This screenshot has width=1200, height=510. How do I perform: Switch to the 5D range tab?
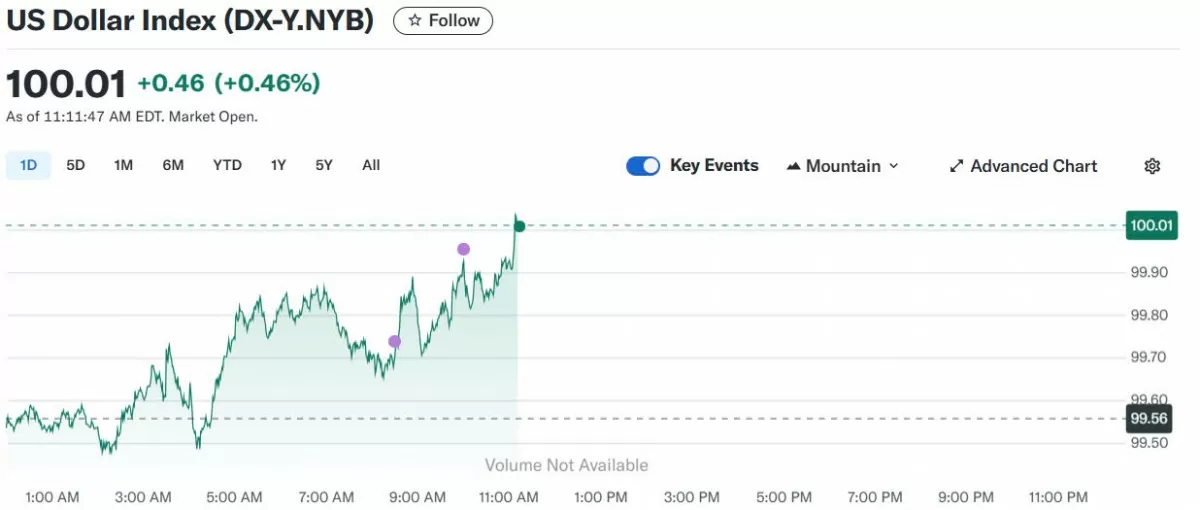coord(76,165)
